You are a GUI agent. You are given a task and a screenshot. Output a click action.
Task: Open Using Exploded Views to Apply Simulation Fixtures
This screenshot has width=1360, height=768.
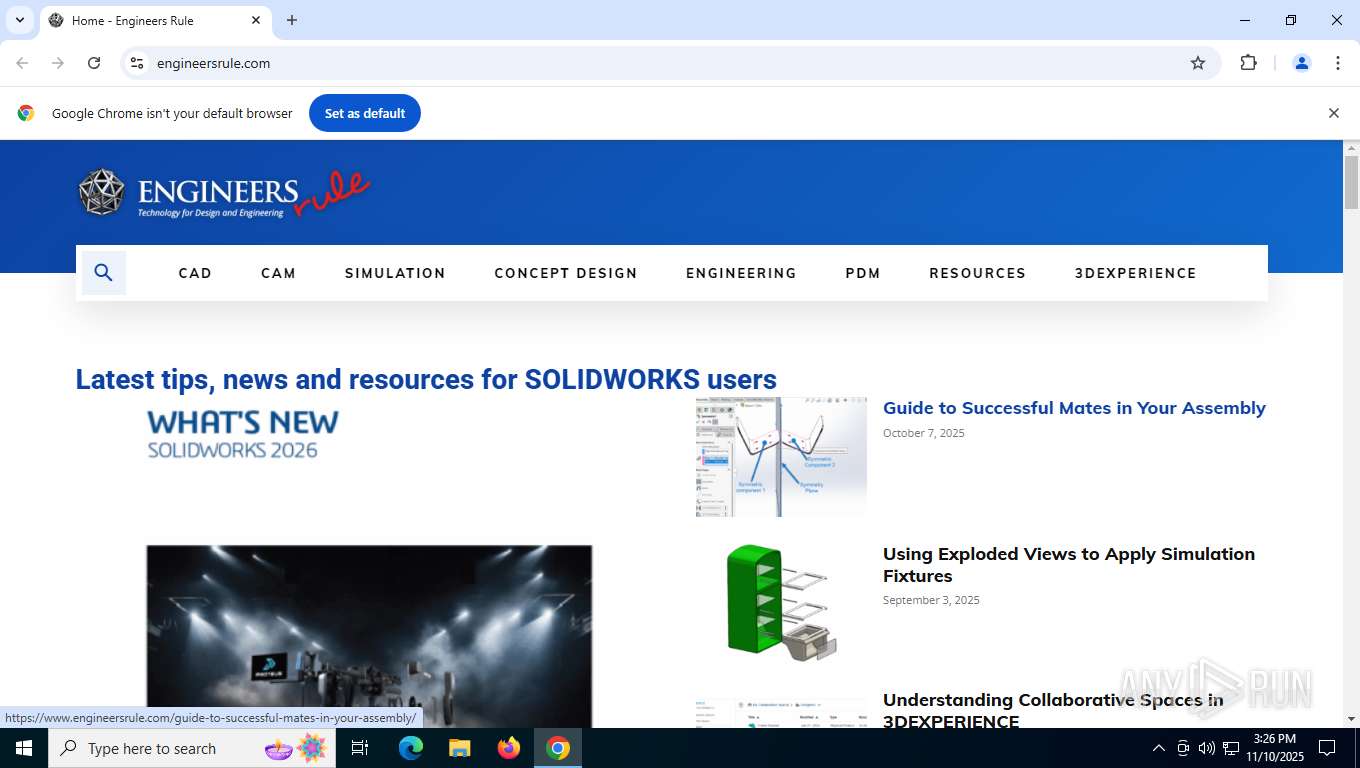click(x=1068, y=565)
